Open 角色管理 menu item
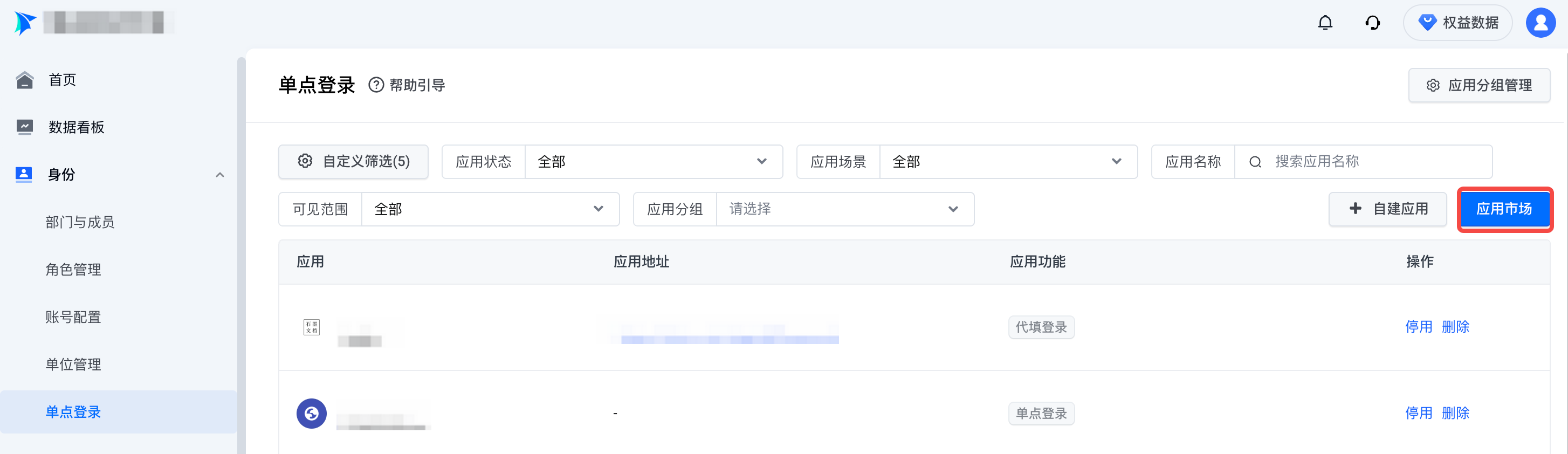Image resolution: width=1568 pixels, height=454 pixels. coord(73,270)
